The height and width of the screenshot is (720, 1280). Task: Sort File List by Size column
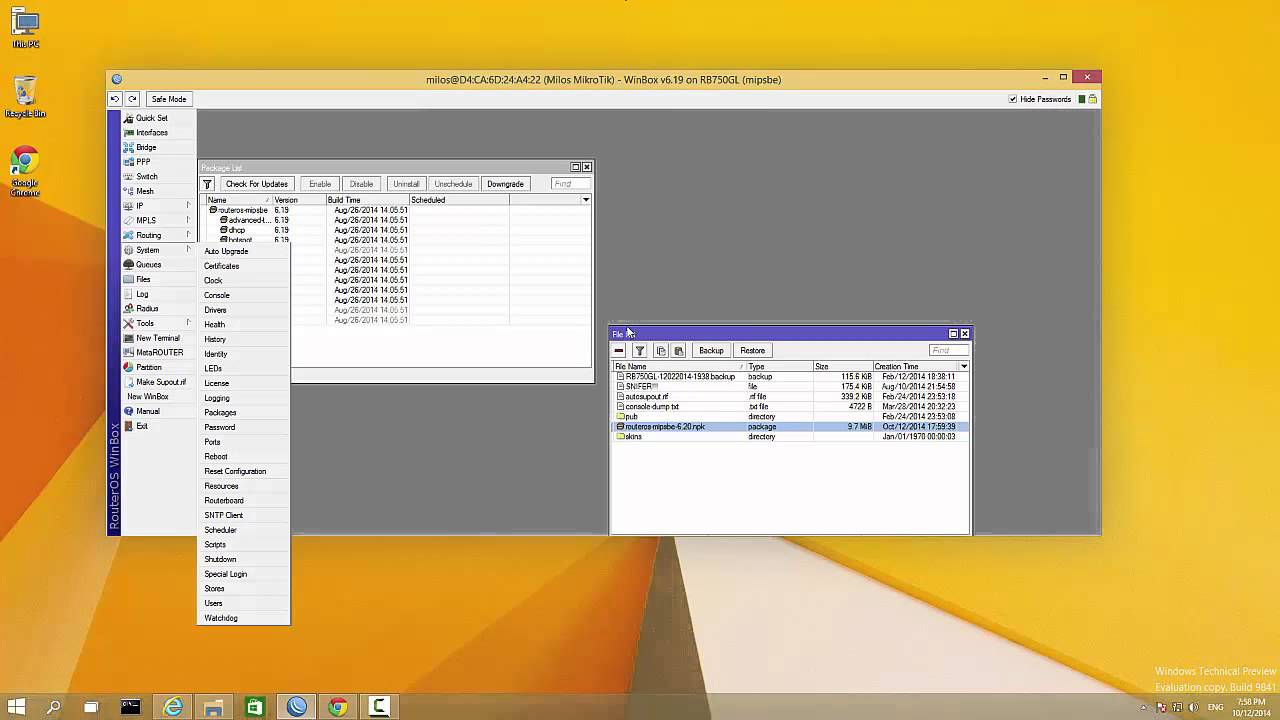point(841,367)
